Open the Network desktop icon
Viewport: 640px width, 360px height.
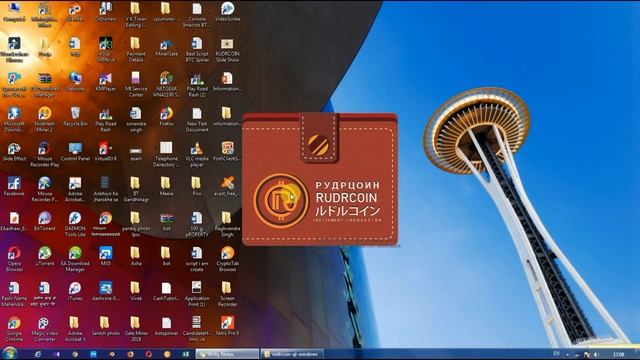click(75, 82)
